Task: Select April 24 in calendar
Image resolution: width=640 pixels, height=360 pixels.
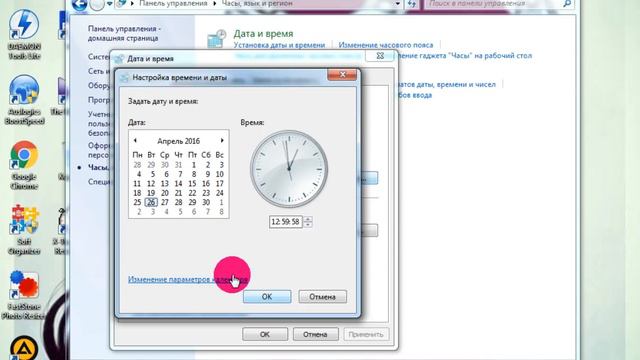Action: coord(220,193)
